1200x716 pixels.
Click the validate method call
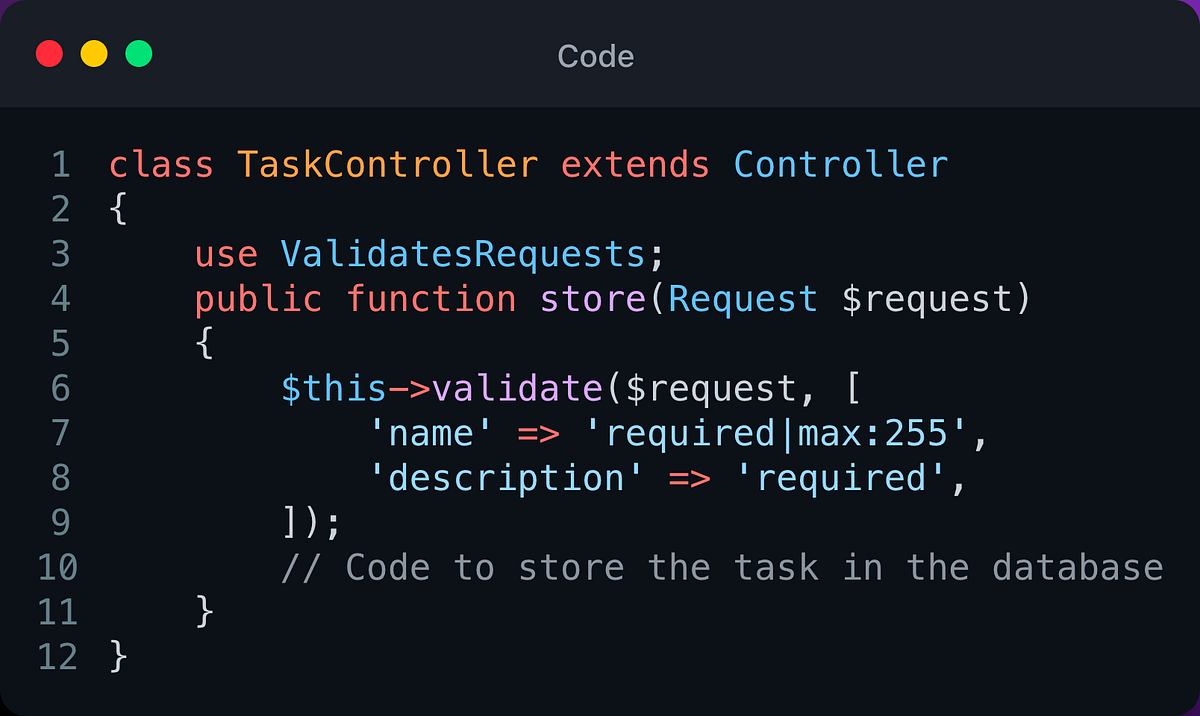pyautogui.click(x=517, y=389)
